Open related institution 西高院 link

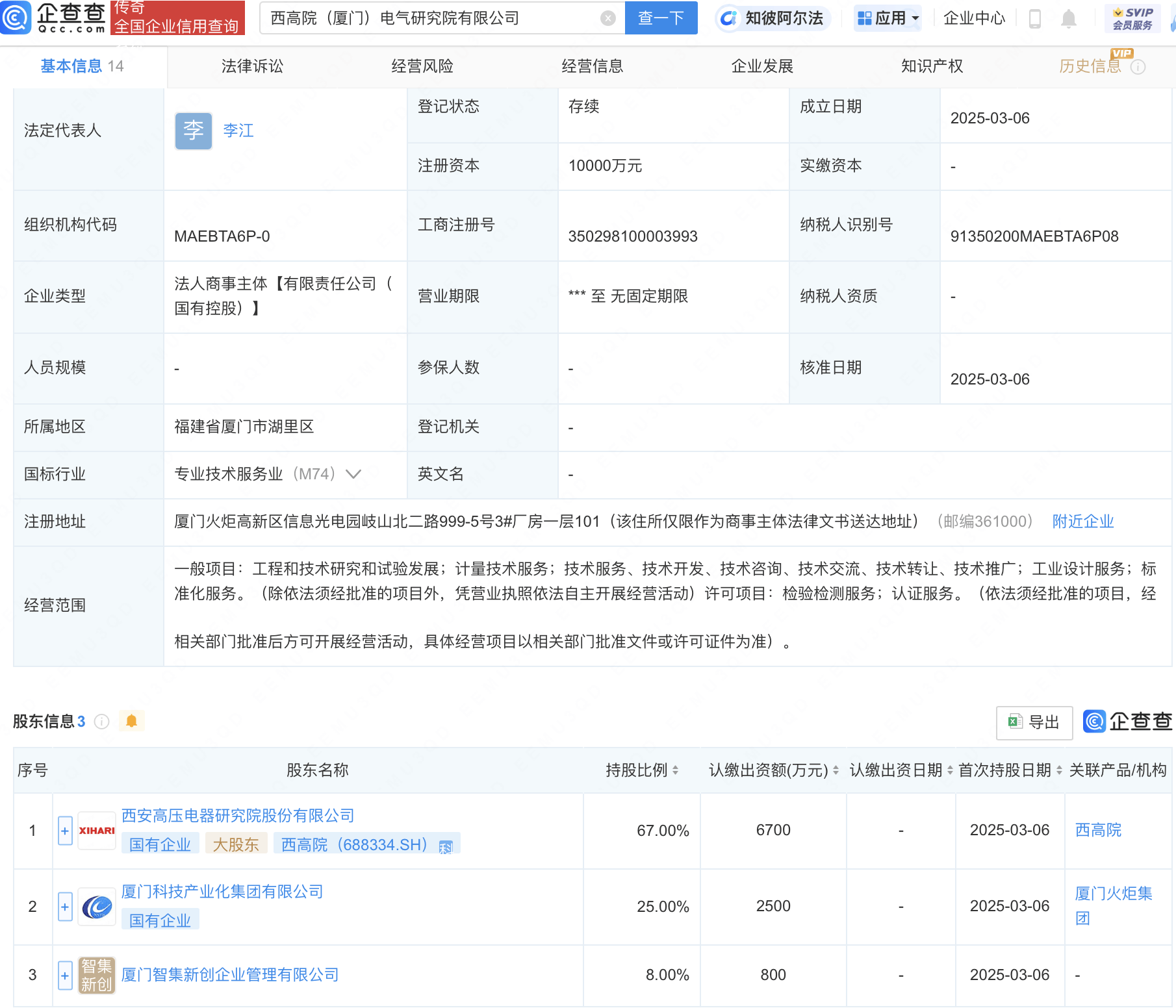pyautogui.click(x=1099, y=830)
